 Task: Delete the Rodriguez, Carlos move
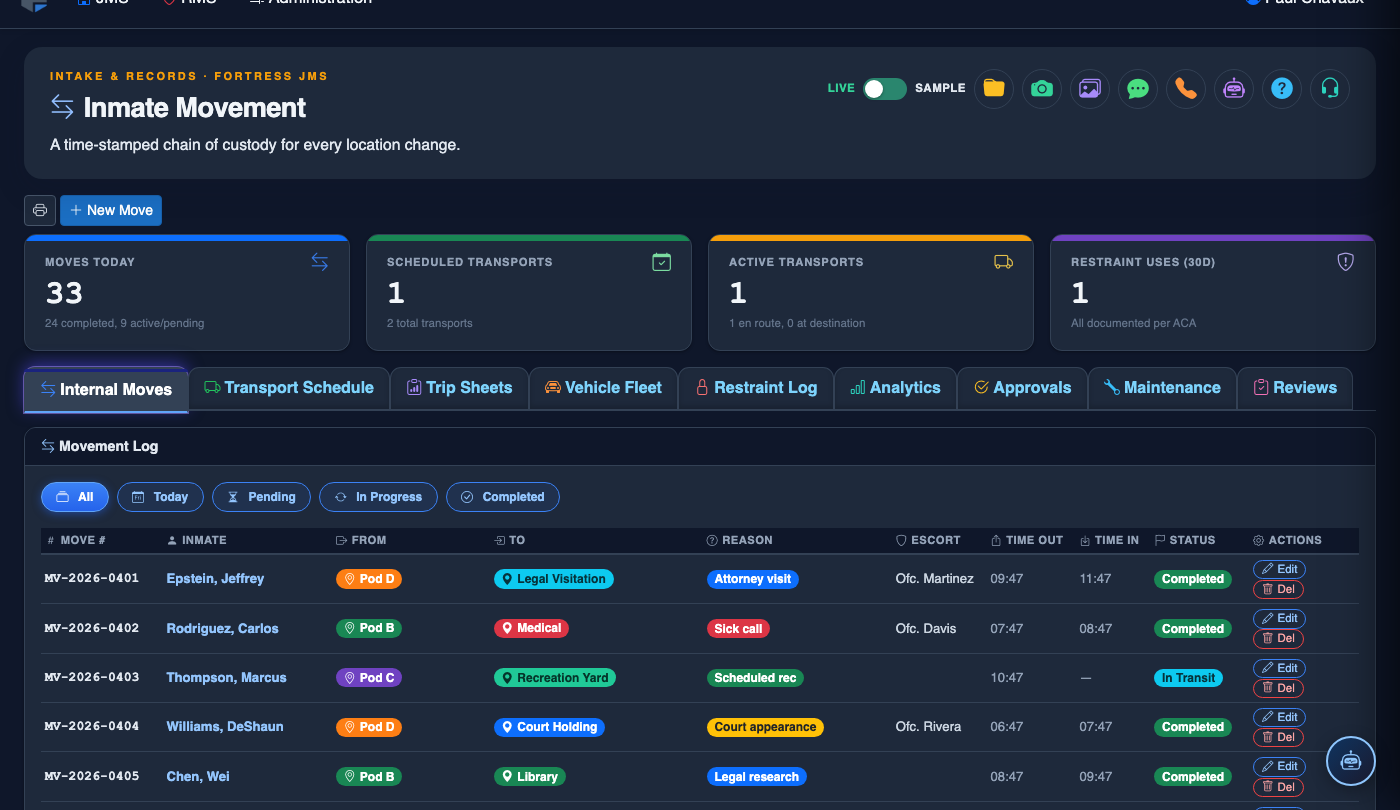pos(1279,638)
